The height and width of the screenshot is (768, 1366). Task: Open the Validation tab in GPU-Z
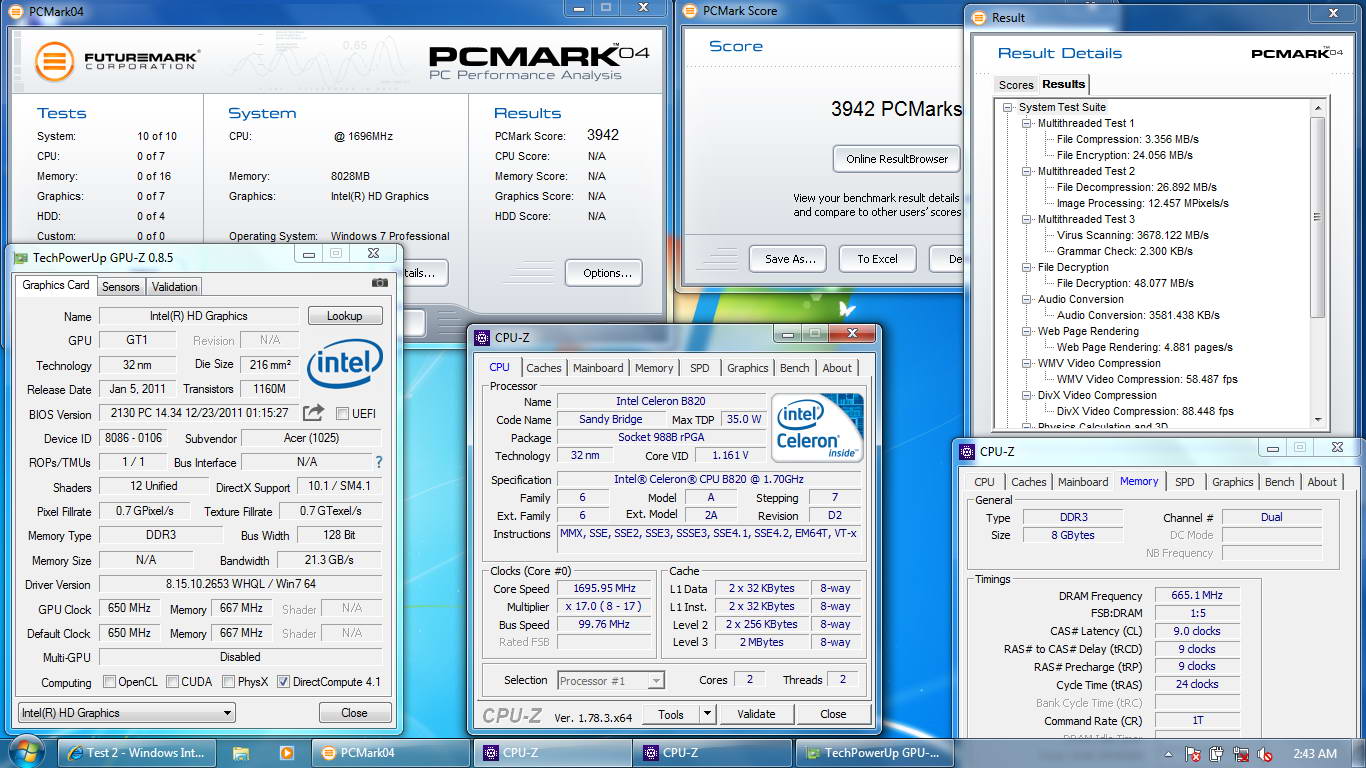[175, 287]
